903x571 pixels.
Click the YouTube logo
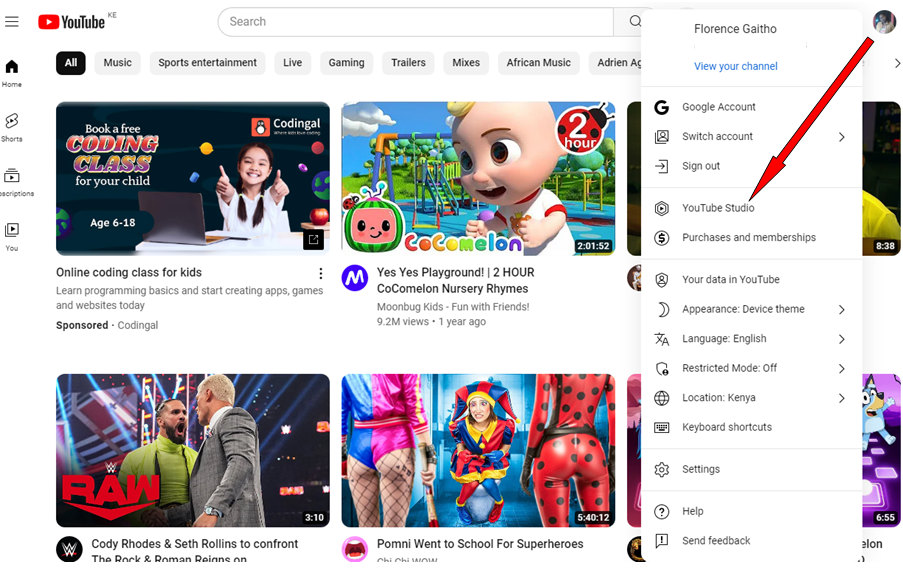pyautogui.click(x=71, y=22)
